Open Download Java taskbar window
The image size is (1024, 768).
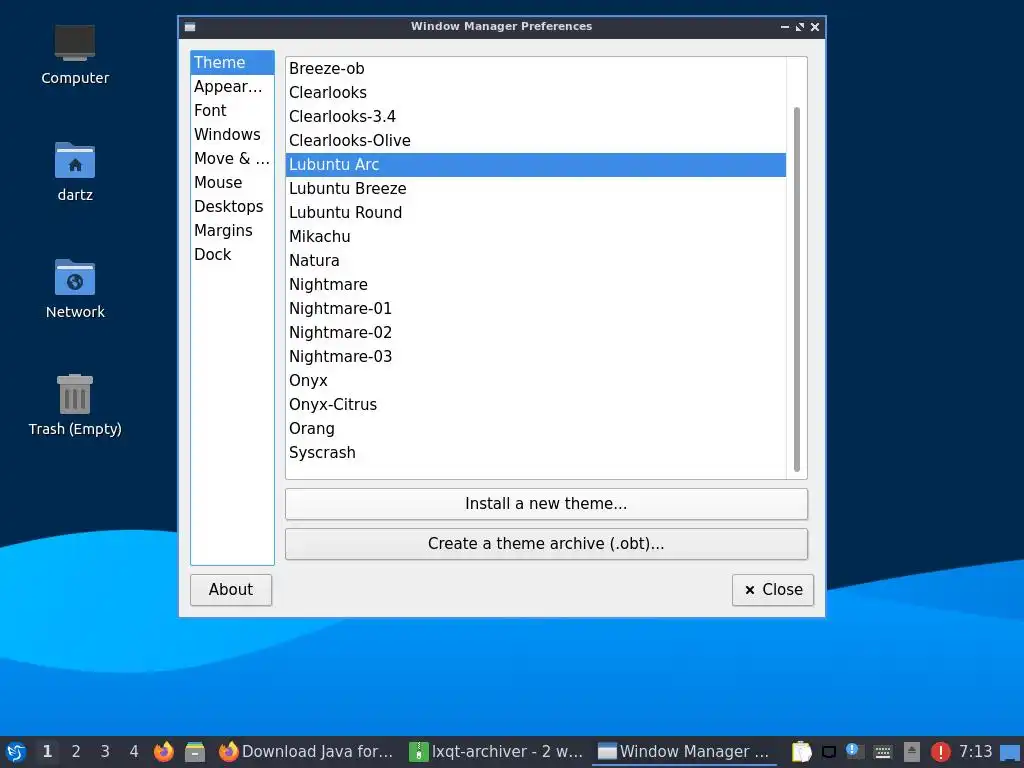coord(306,752)
